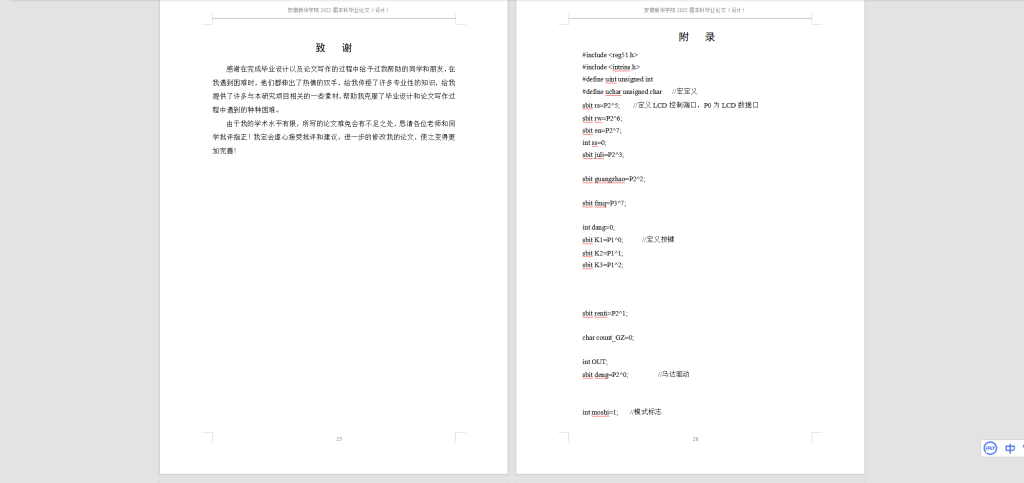Click the line "#include <reg51.h>"
Viewport: 1024px width, 483px height.
[610, 55]
